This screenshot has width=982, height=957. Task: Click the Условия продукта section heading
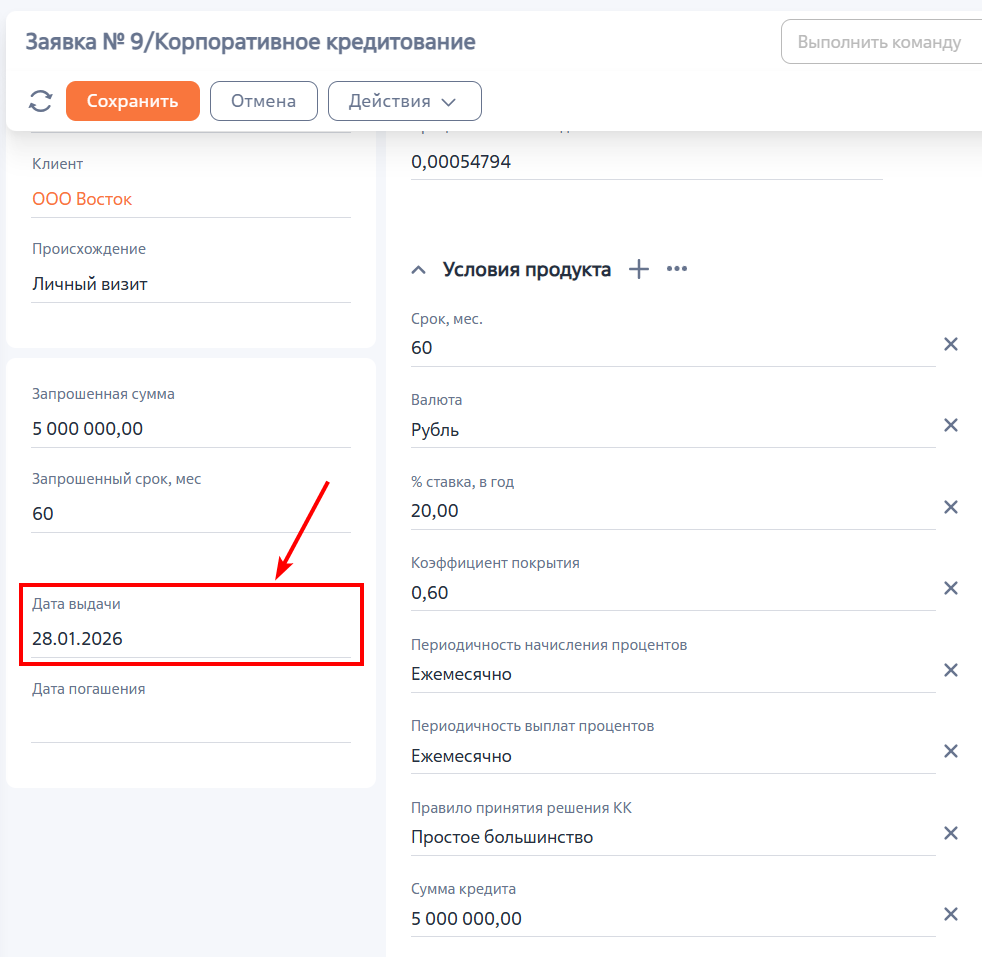[527, 269]
